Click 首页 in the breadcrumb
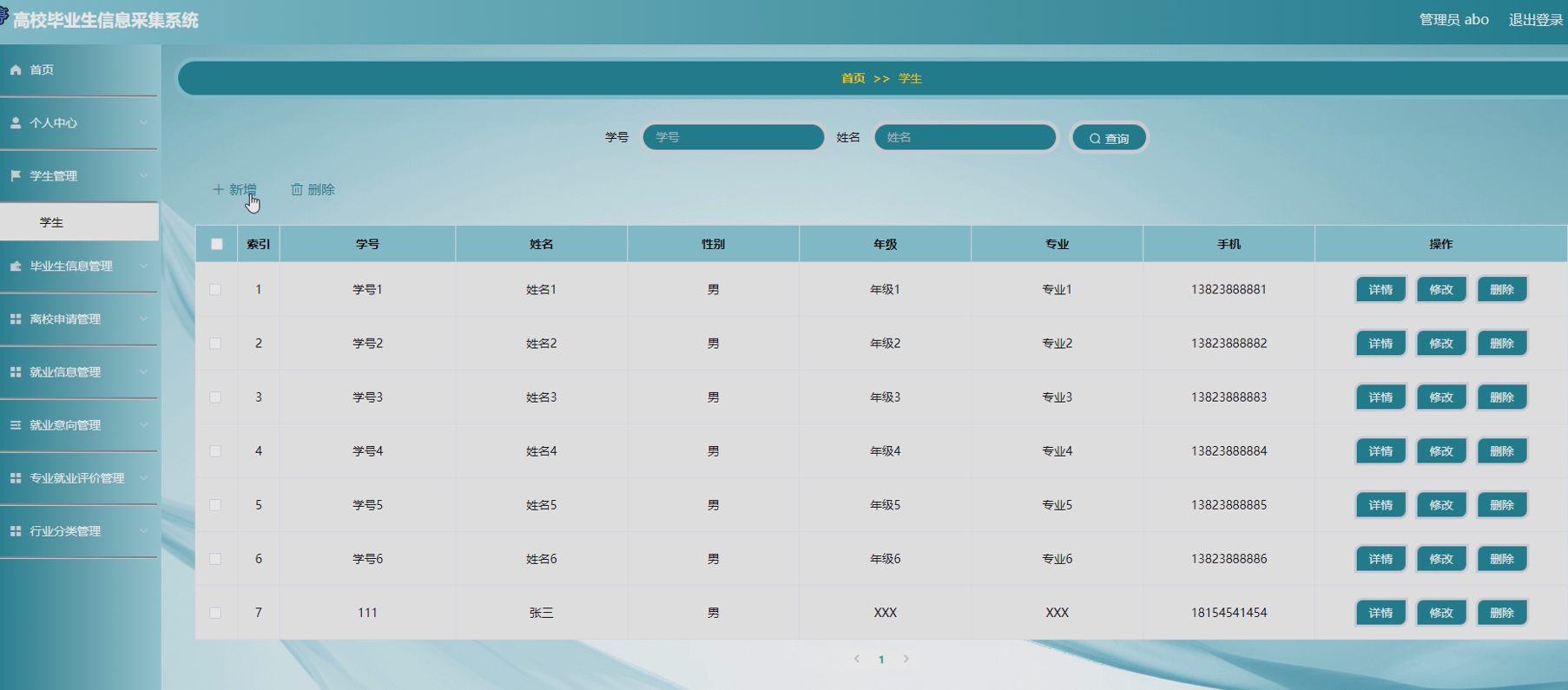Image resolution: width=1568 pixels, height=690 pixels. pos(853,78)
